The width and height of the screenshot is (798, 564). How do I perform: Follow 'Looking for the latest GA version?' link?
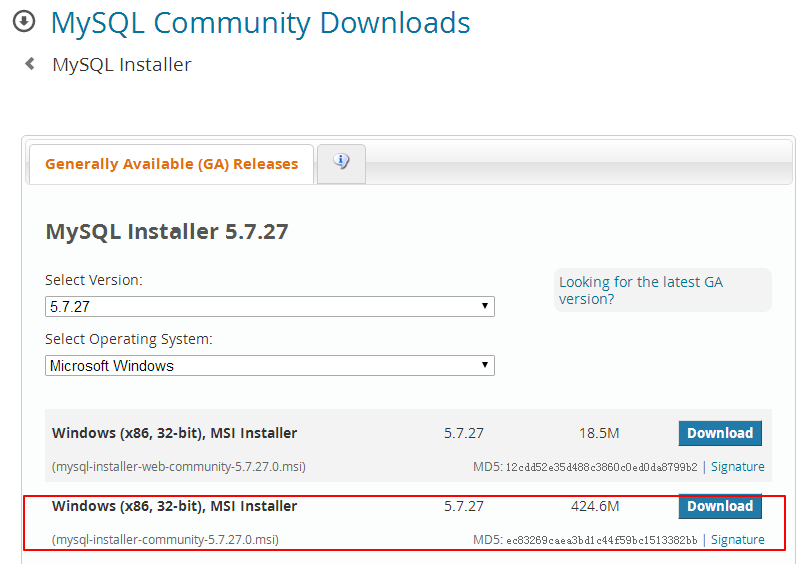640,290
